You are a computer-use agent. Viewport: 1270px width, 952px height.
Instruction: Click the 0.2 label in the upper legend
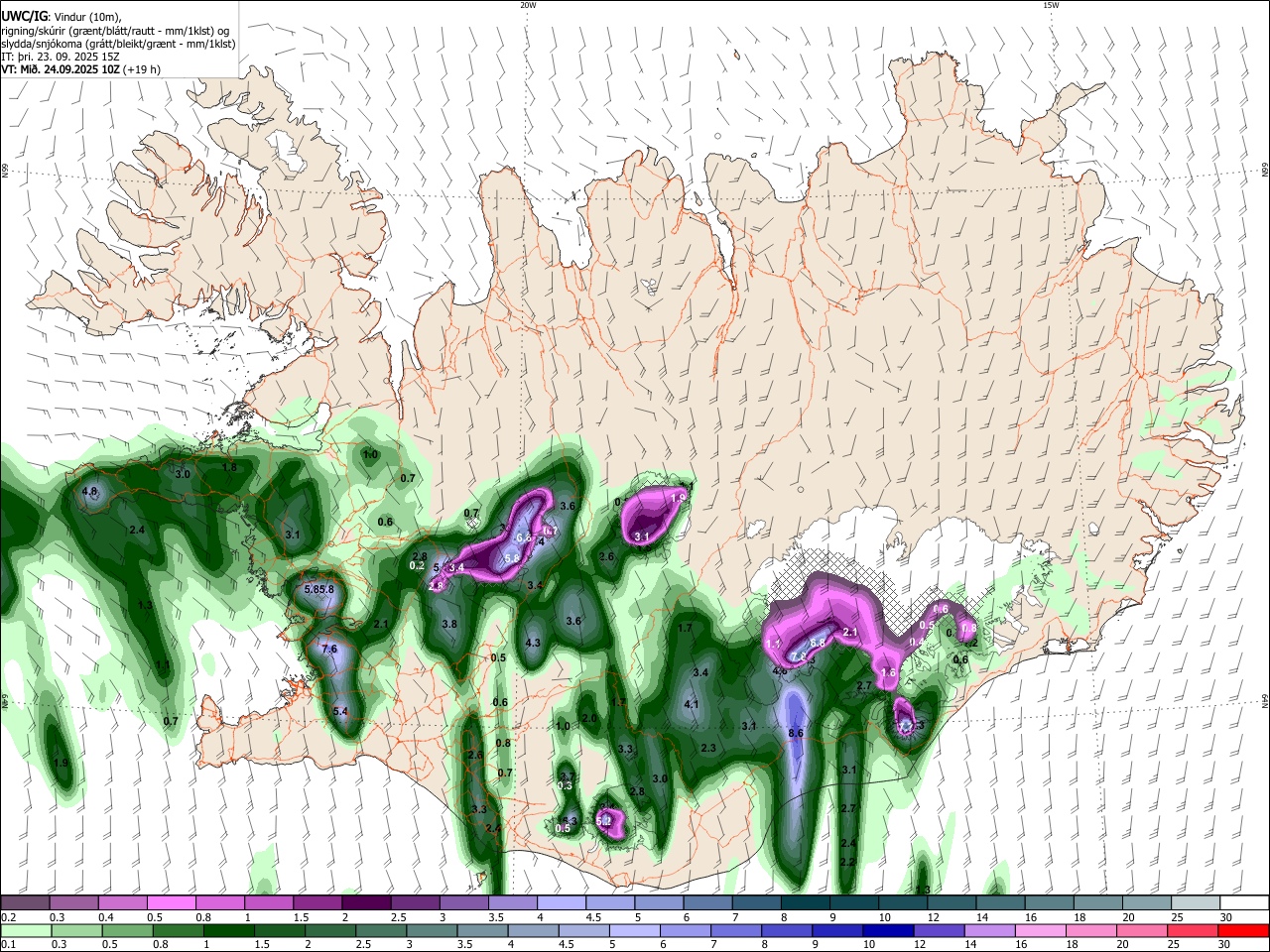7,917
